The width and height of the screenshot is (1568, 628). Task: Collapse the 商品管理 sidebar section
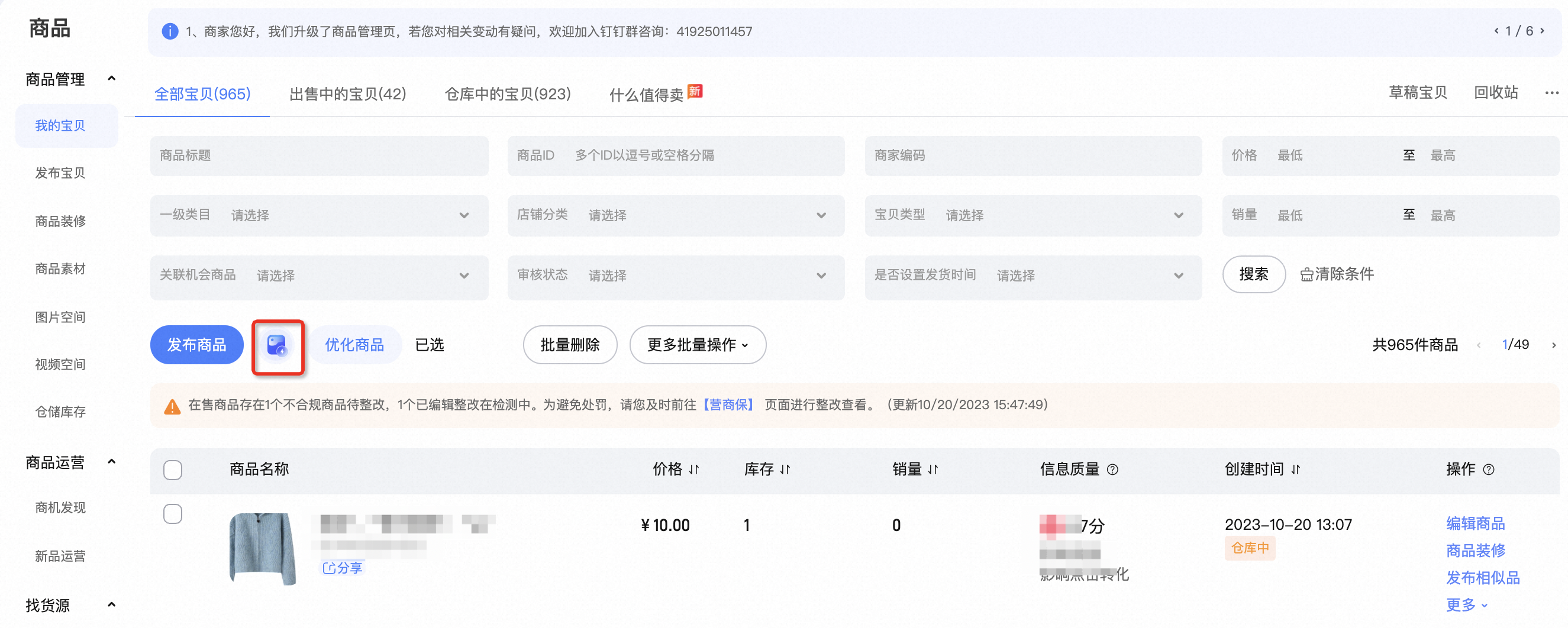click(x=111, y=79)
